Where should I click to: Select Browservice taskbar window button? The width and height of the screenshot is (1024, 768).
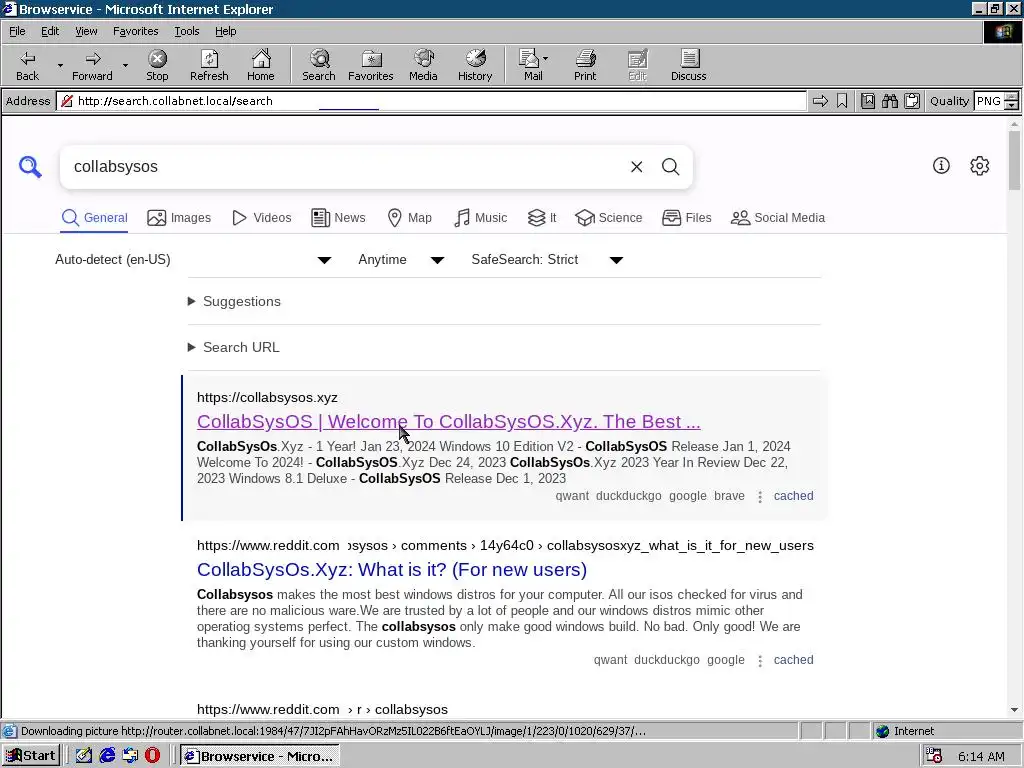tap(259, 756)
